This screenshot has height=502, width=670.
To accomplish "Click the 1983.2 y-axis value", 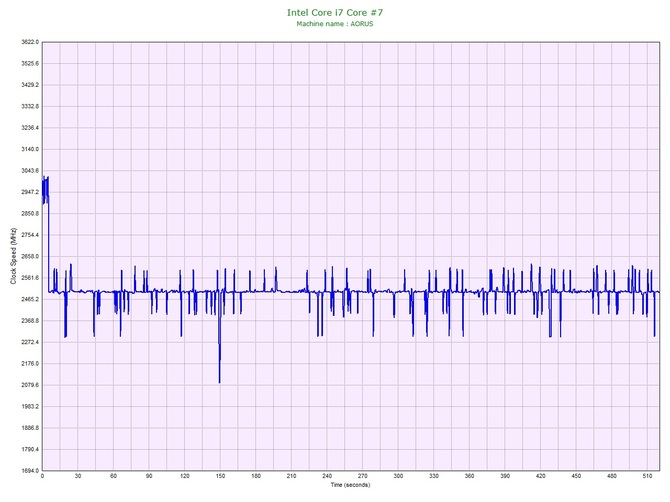I will [x=30, y=406].
